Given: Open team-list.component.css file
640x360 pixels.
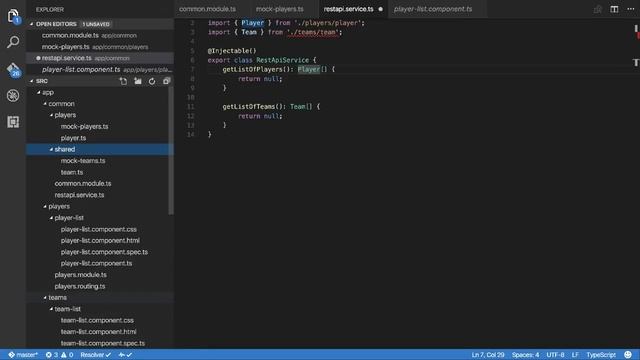Looking at the screenshot, I should pos(97,320).
